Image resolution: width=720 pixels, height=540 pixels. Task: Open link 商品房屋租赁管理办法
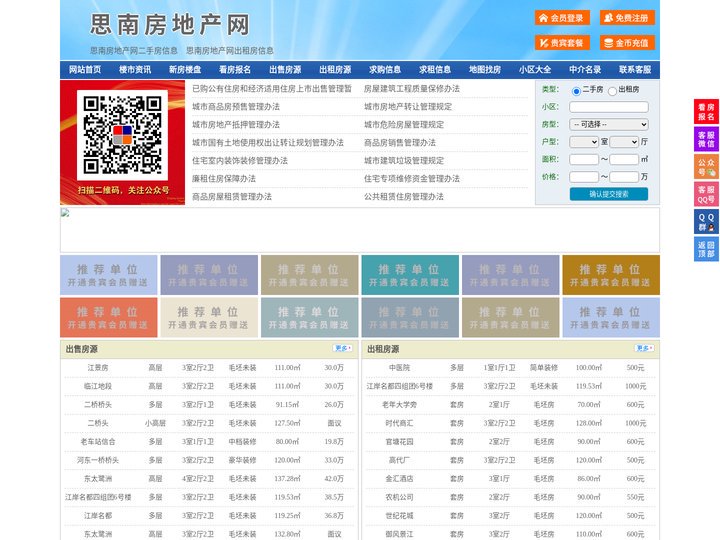(x=232, y=197)
